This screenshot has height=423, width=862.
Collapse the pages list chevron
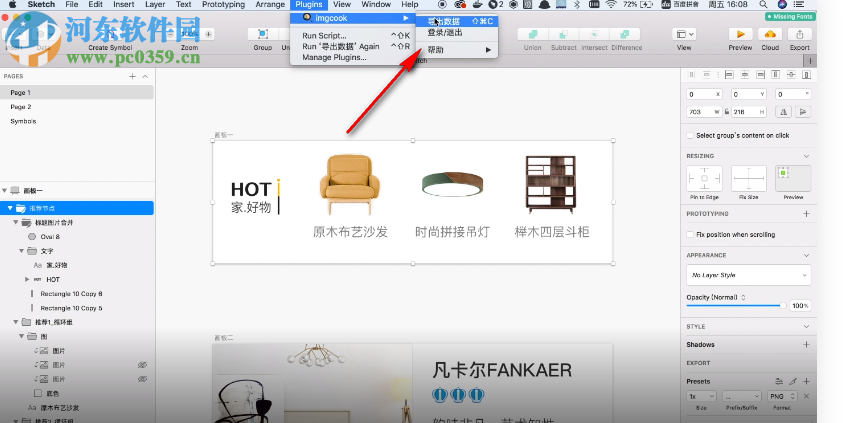click(145, 76)
